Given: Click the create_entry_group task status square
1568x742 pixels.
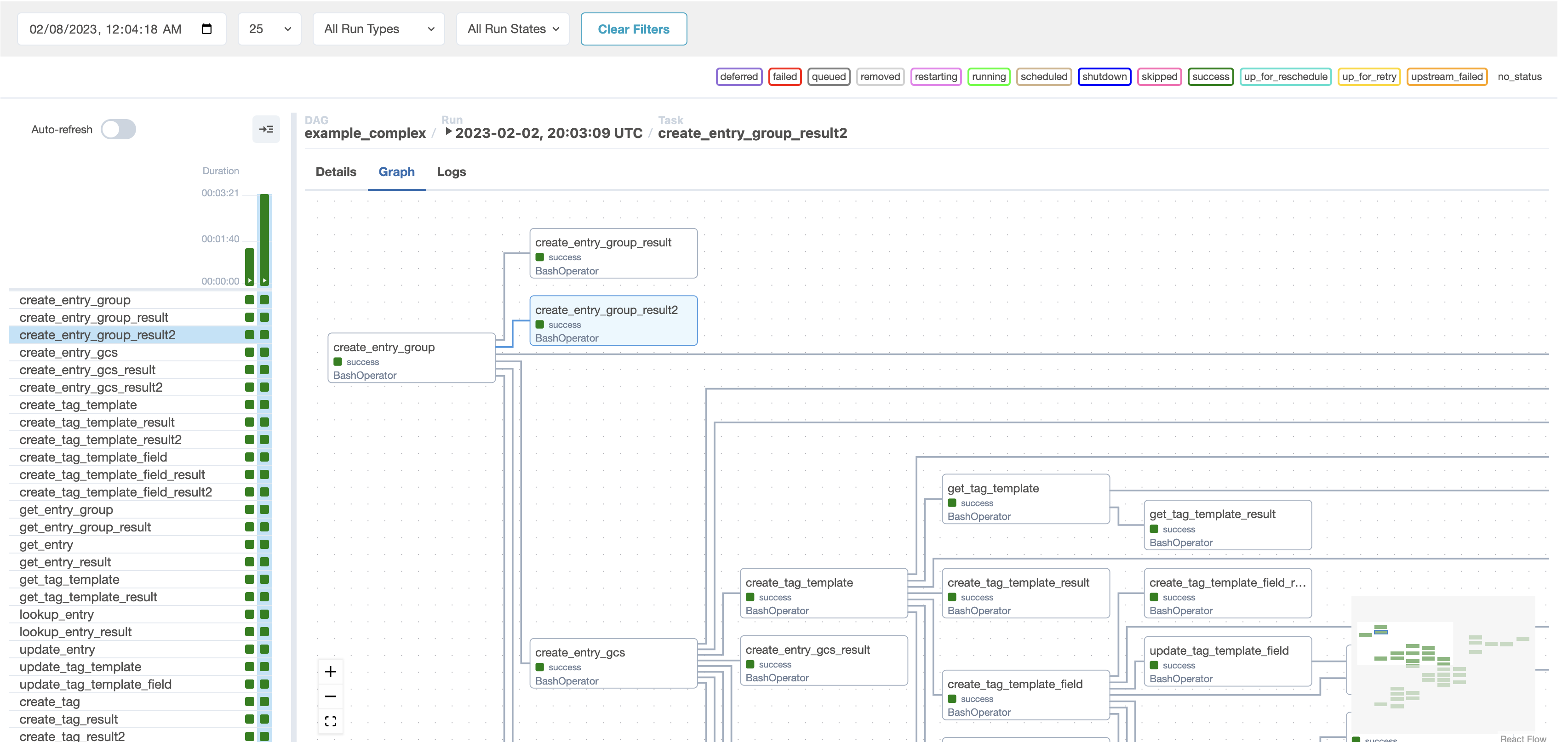Looking at the screenshot, I should click(x=264, y=299).
